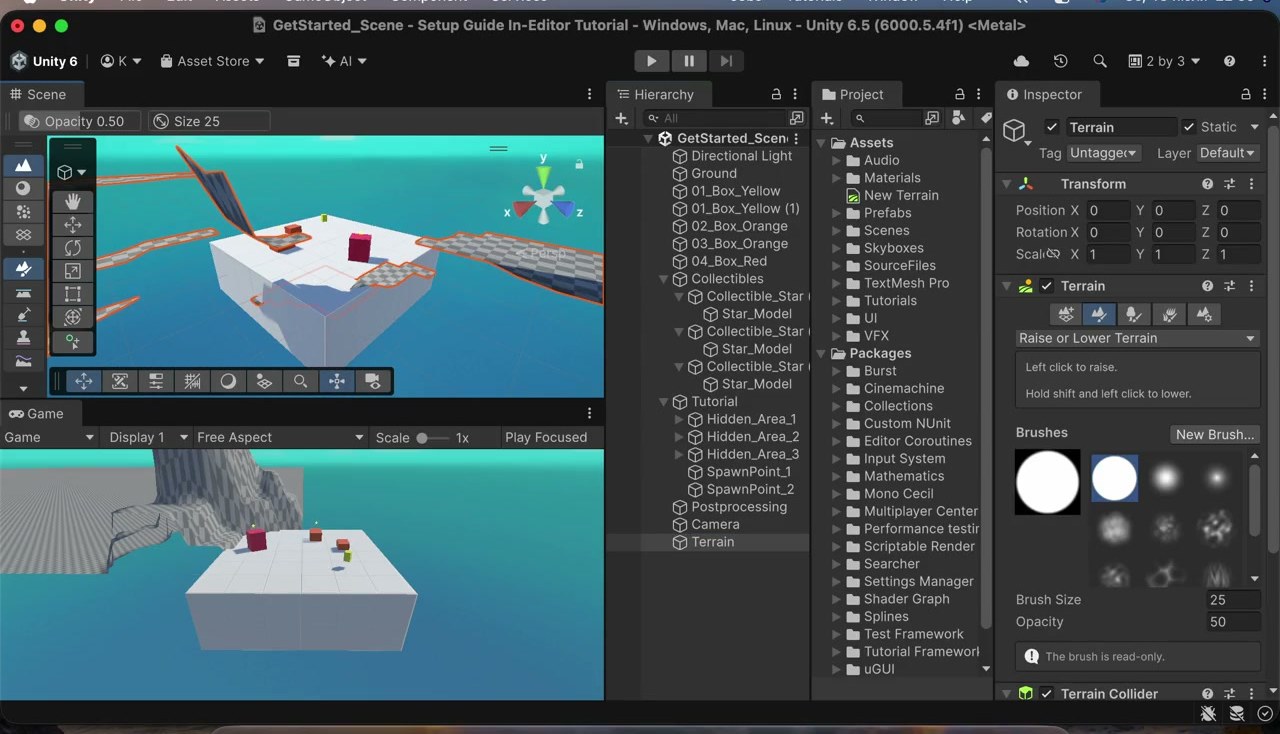The height and width of the screenshot is (734, 1280).
Task: Select the Paint Terrain tool in Inspector
Action: coord(1099,314)
